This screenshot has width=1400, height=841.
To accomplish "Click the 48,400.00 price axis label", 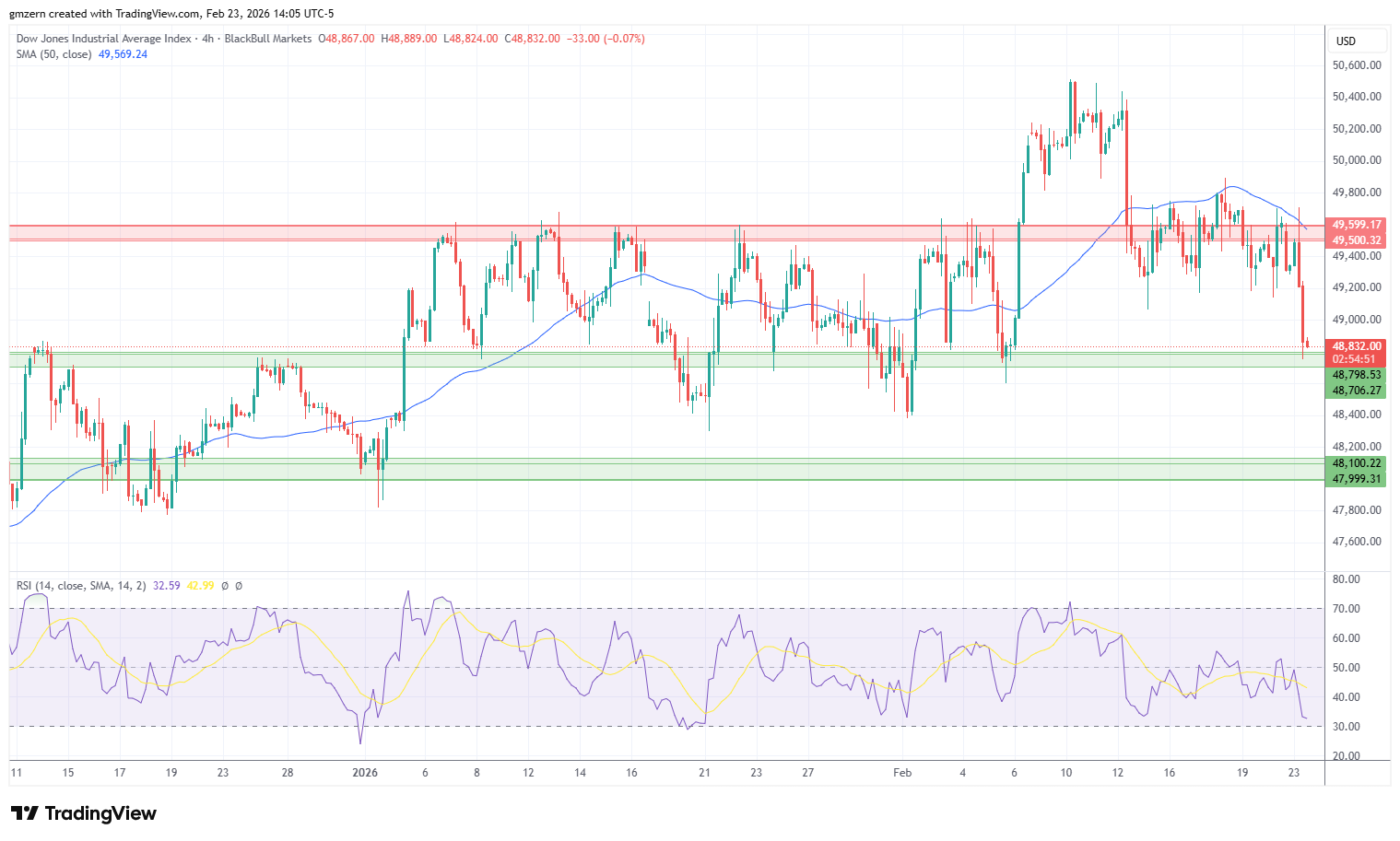I will [1358, 415].
